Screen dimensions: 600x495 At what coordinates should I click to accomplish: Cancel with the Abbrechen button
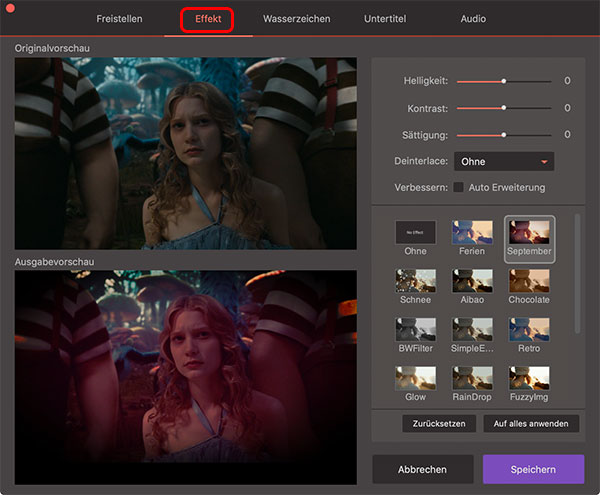click(x=422, y=469)
